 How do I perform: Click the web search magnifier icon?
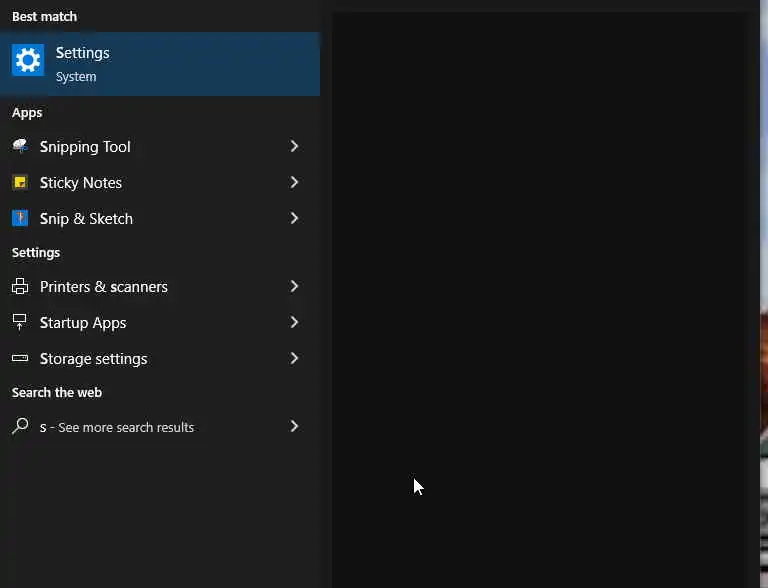[20, 427]
